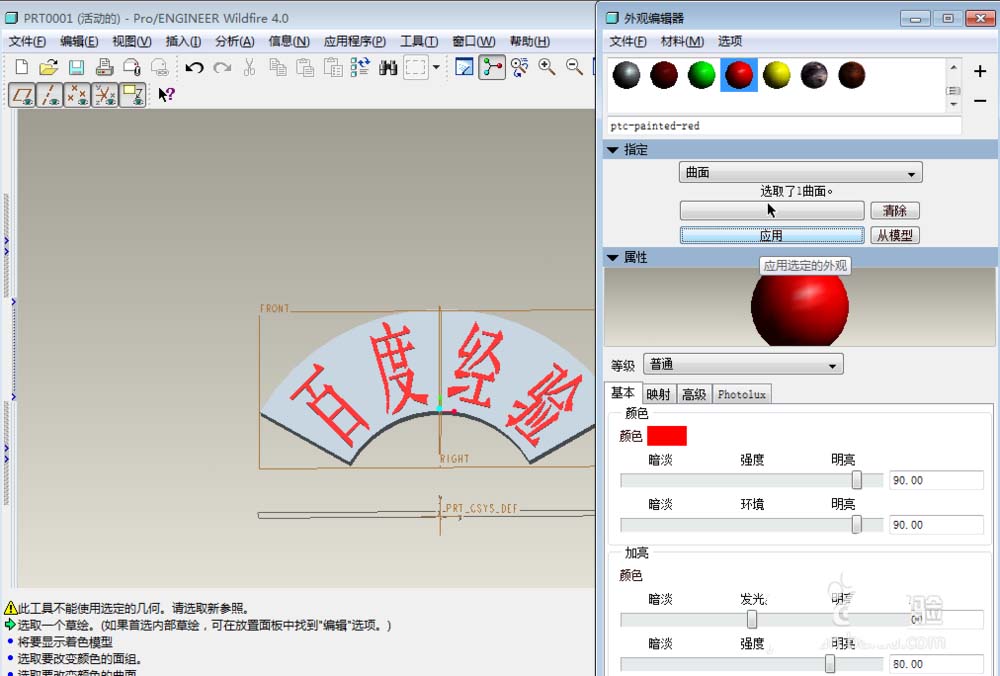Select the gray metal appearance sphere
The image size is (1000, 676).
click(x=626, y=75)
